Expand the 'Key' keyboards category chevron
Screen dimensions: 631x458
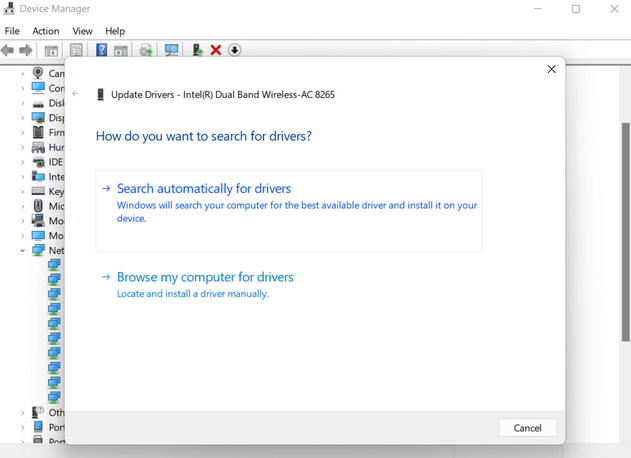click(23, 192)
